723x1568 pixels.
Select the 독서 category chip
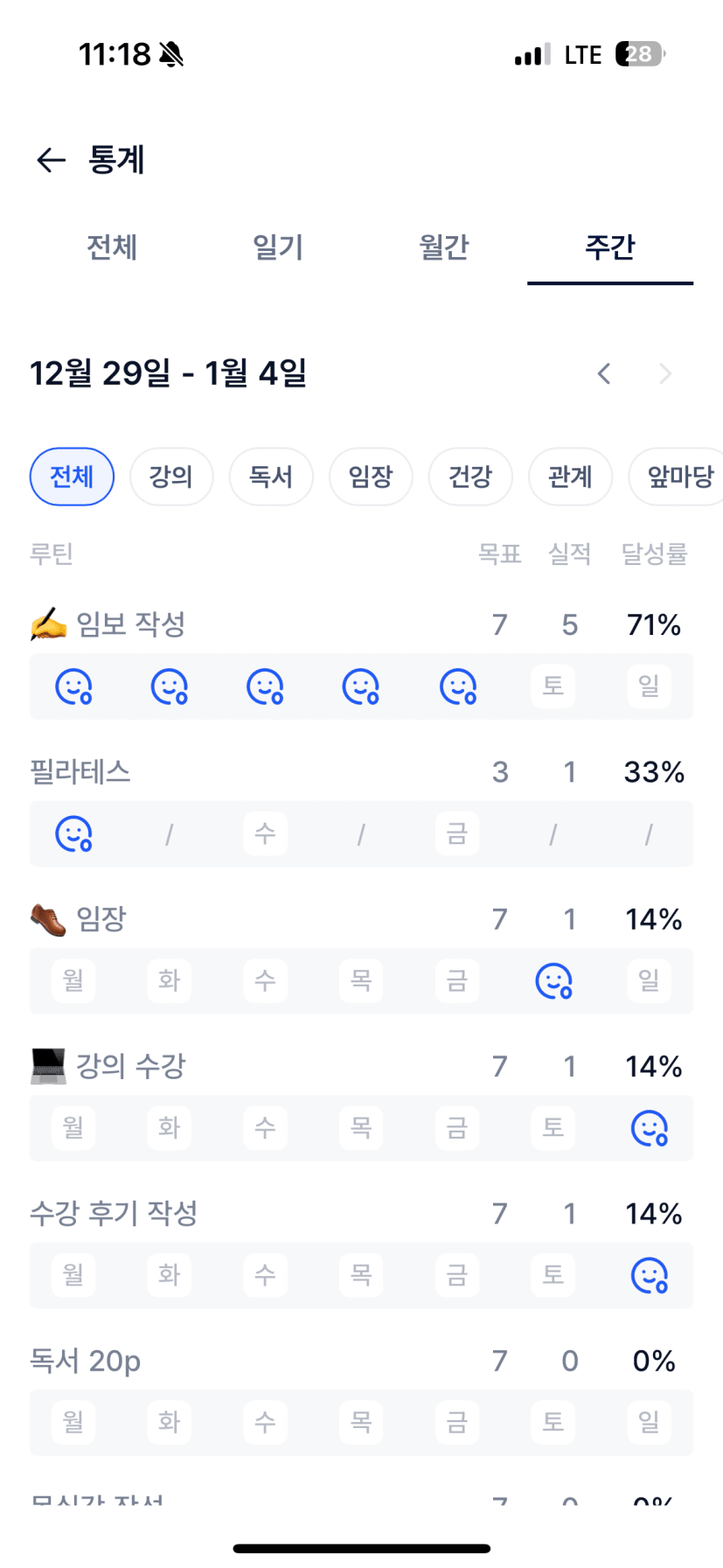(x=271, y=477)
